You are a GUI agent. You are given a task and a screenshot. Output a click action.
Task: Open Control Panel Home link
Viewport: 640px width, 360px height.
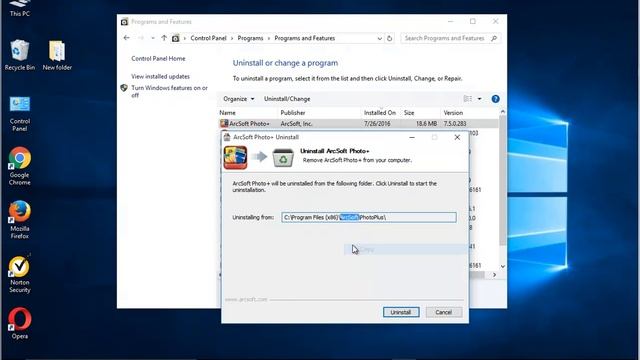[158, 59]
